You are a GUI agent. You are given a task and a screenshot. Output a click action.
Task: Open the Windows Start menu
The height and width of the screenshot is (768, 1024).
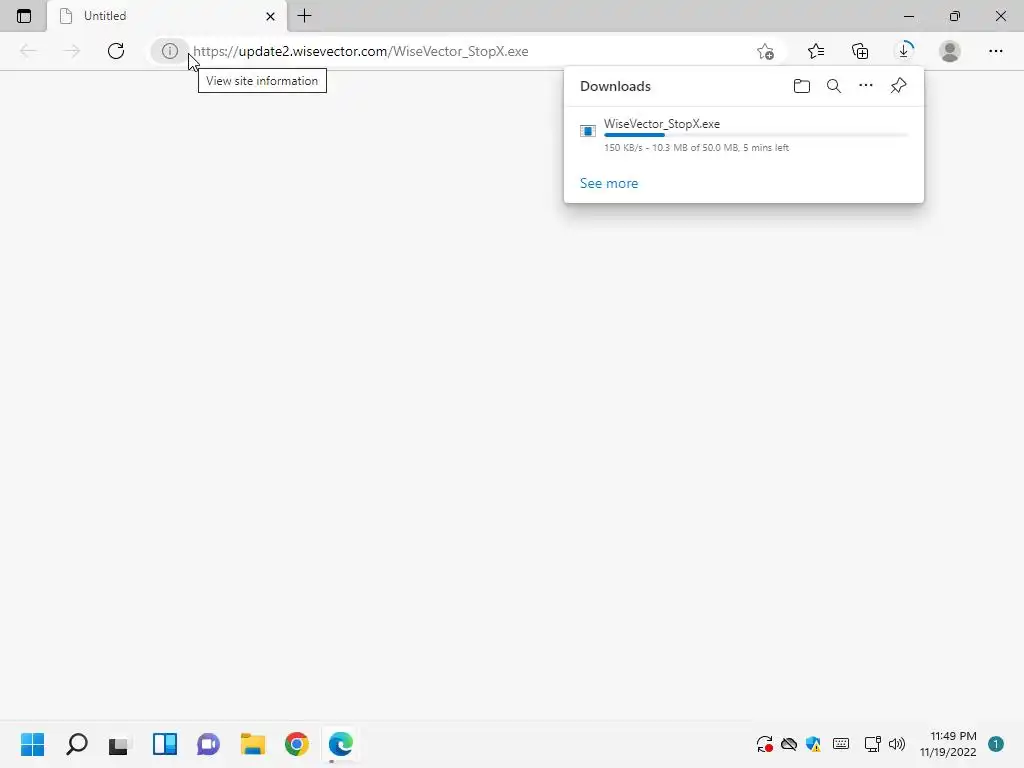click(33, 744)
